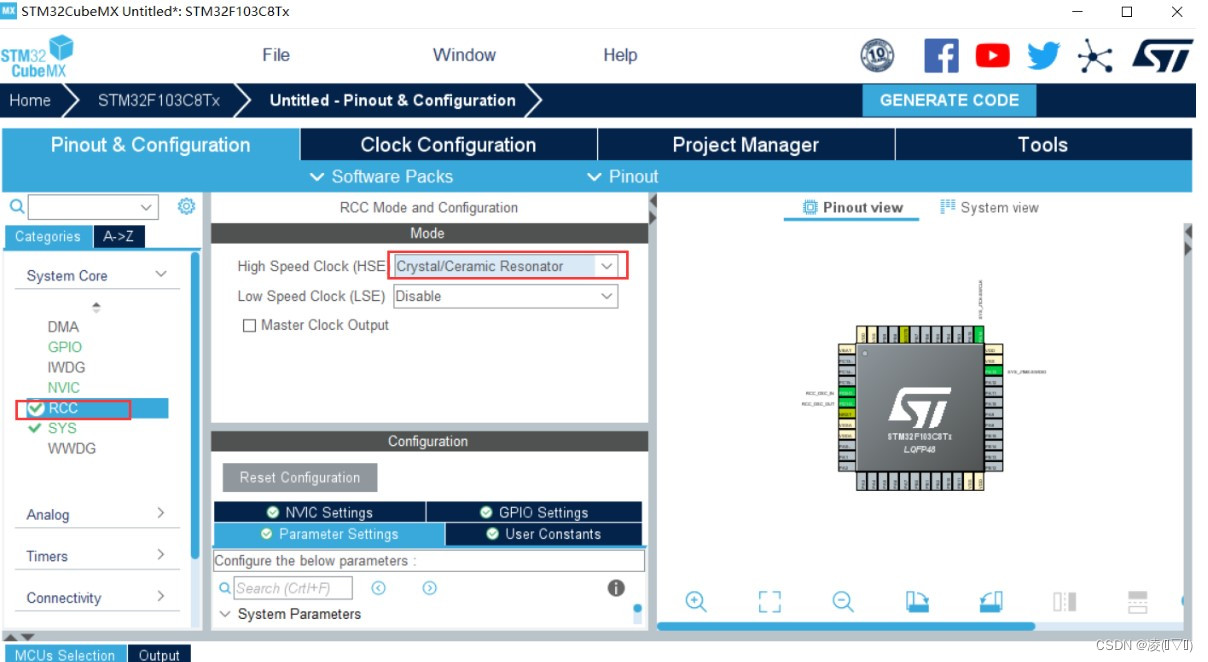Go to next search result in parameters
1208x662 pixels.
click(429, 588)
